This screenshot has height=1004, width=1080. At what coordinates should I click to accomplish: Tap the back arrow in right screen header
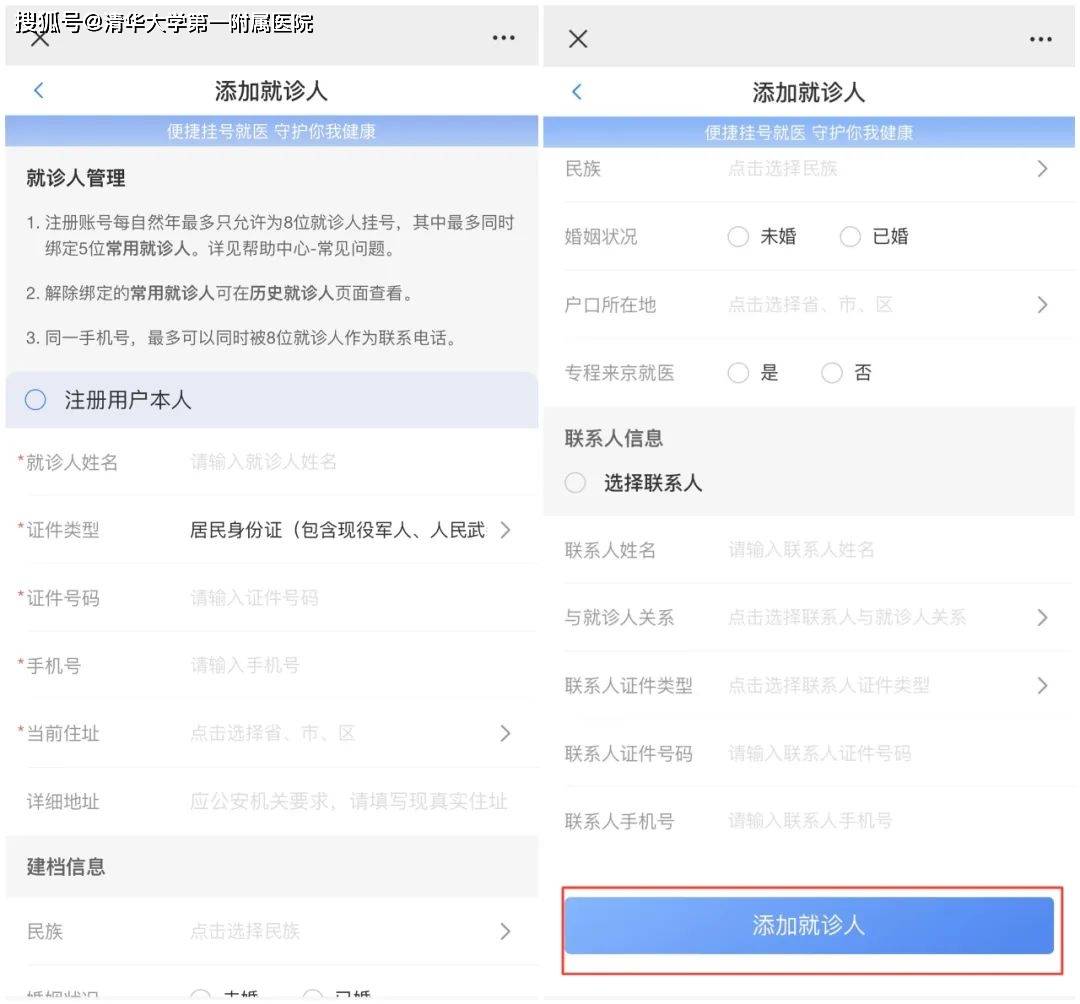576,92
